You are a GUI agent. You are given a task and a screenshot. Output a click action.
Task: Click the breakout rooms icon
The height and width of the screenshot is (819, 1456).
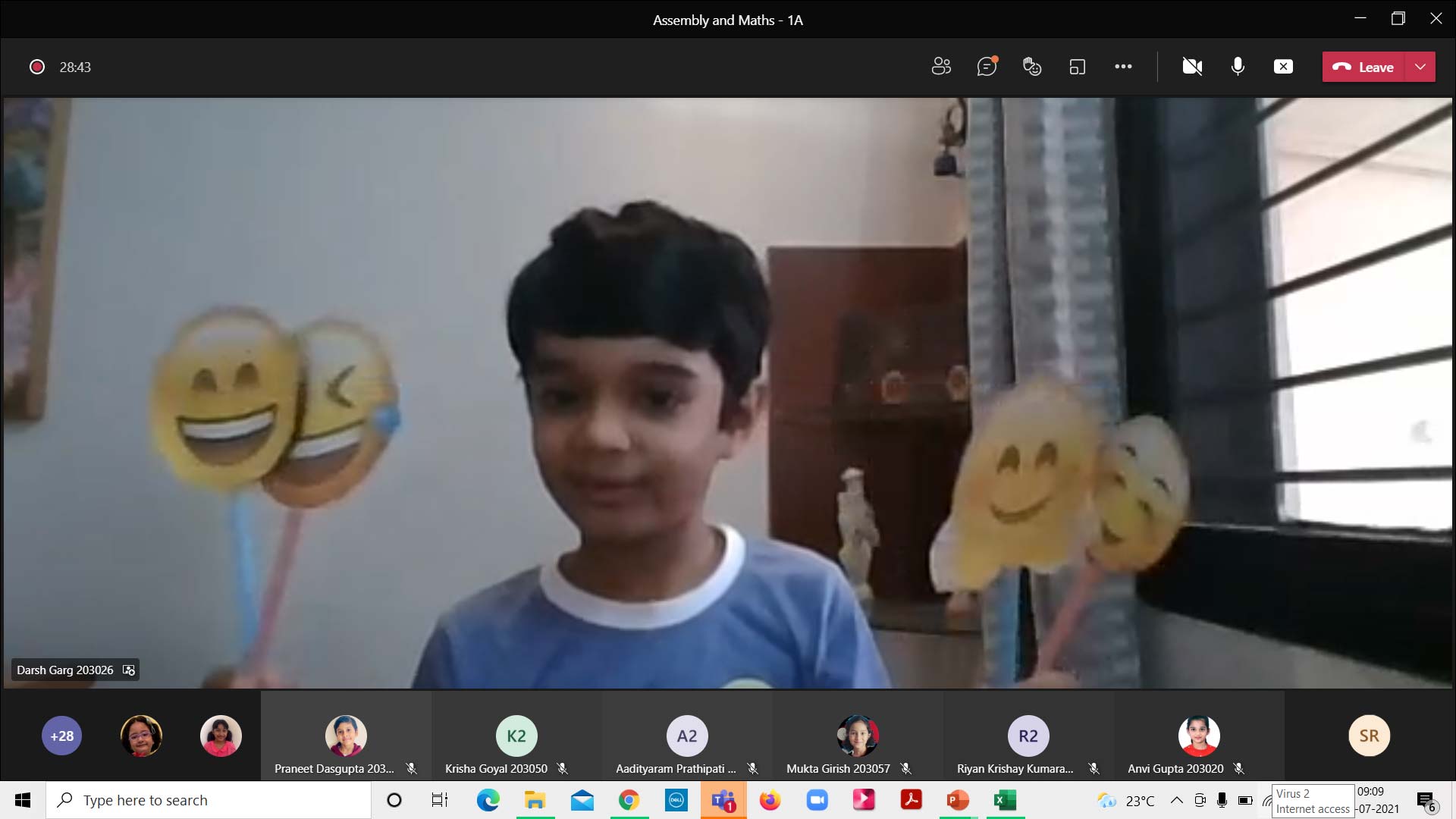coord(1078,67)
